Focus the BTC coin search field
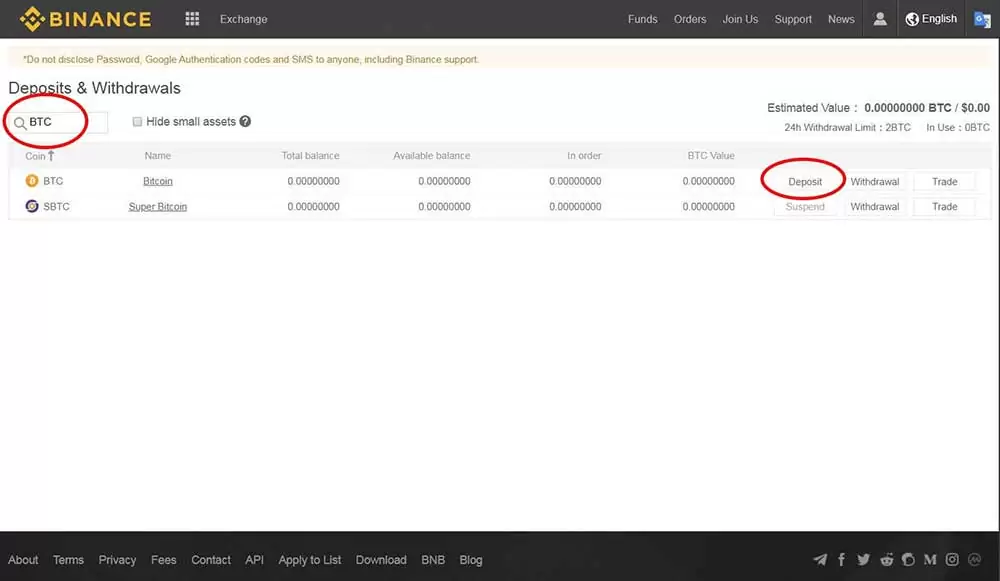The width and height of the screenshot is (1000, 581). [x=59, y=122]
